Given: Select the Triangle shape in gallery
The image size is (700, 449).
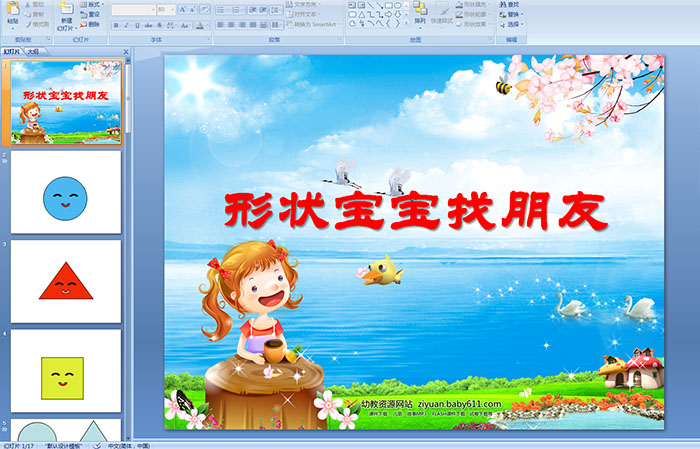Looking at the screenshot, I should pos(362,15).
